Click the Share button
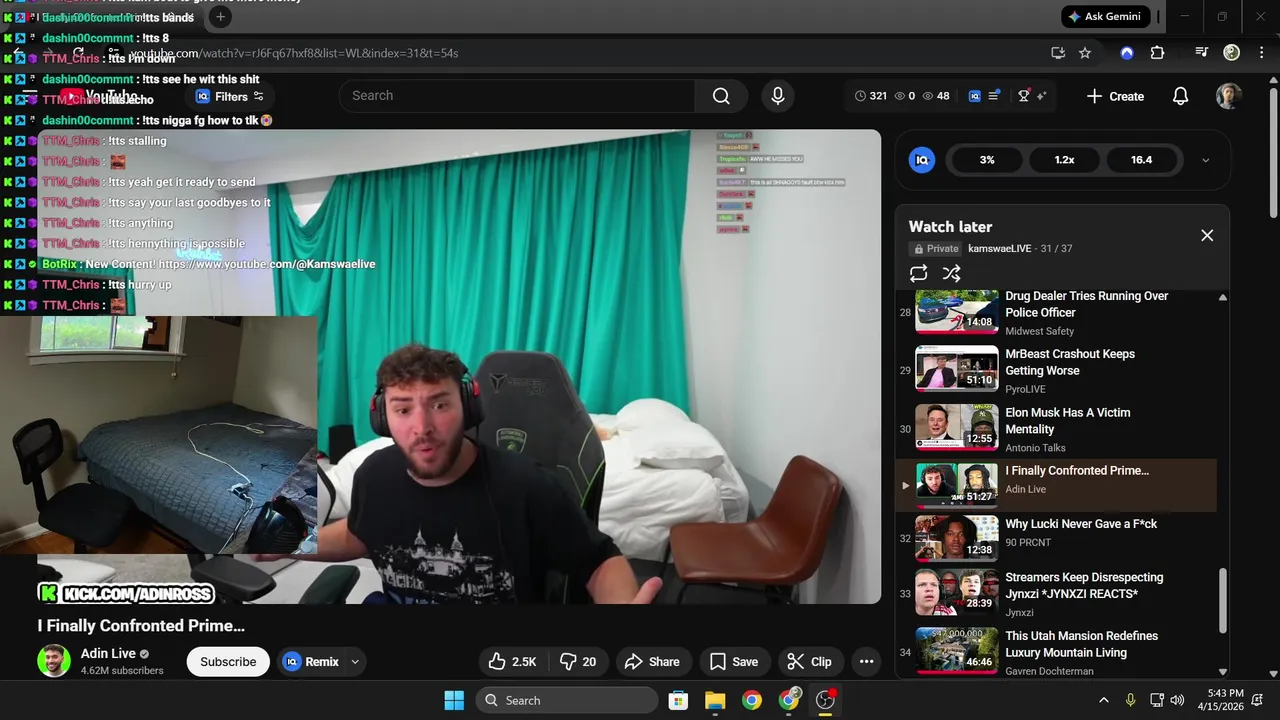 (x=652, y=661)
